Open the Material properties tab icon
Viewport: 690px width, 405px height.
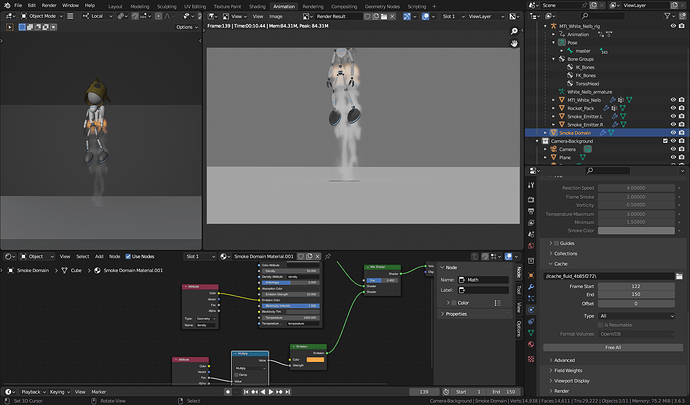(531, 344)
